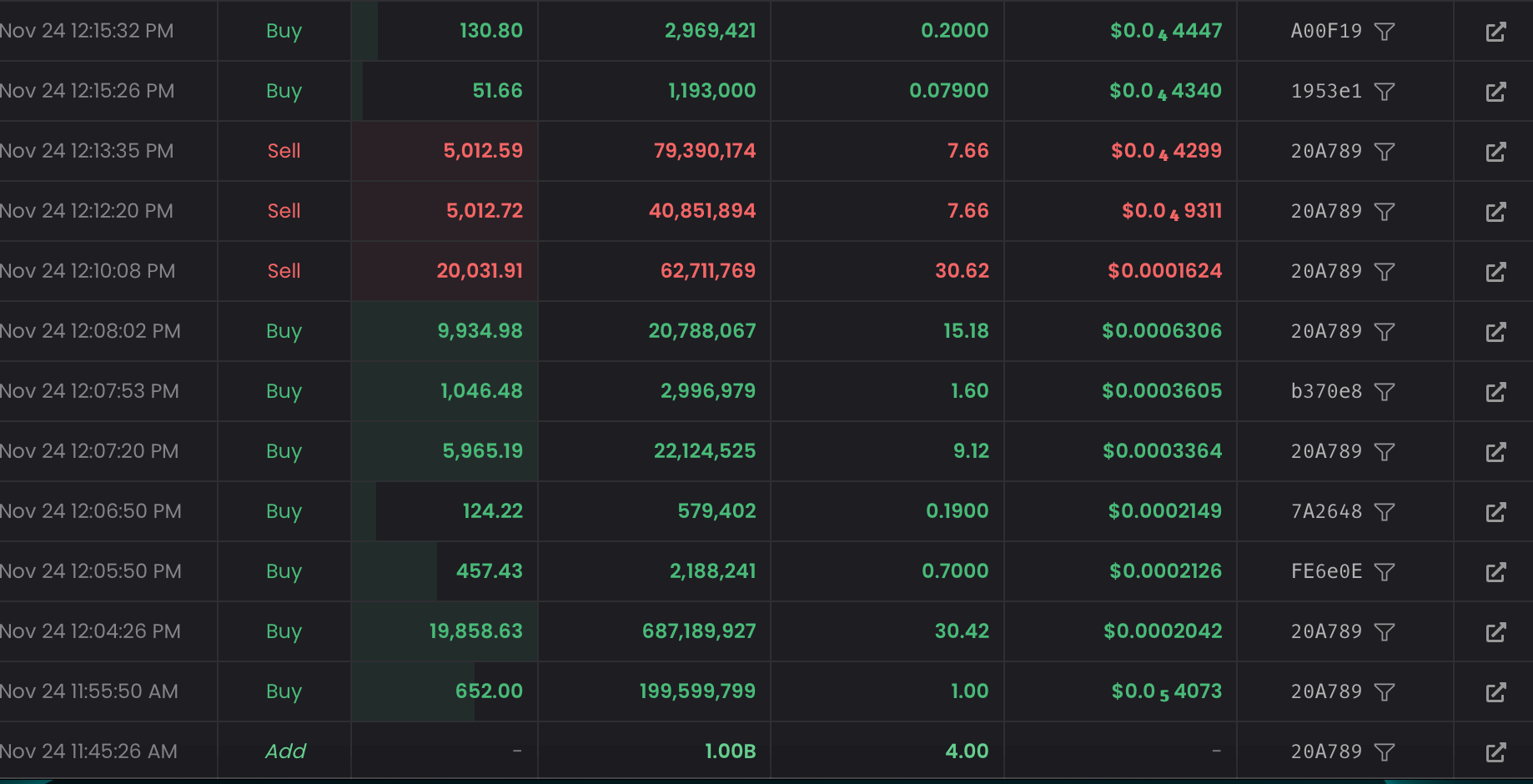Open explorer link for 12:12:20 PM sell
The image size is (1533, 784).
tap(1495, 212)
